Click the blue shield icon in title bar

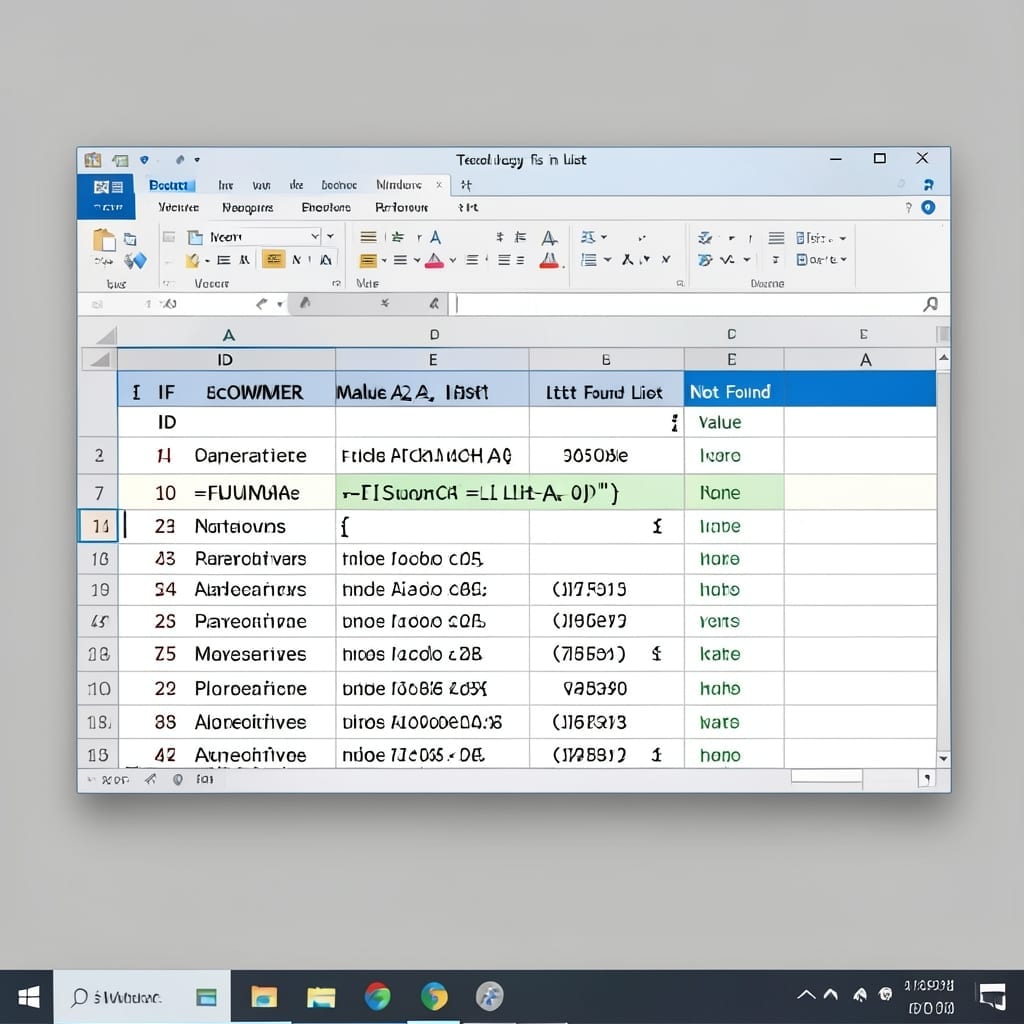[x=144, y=159]
